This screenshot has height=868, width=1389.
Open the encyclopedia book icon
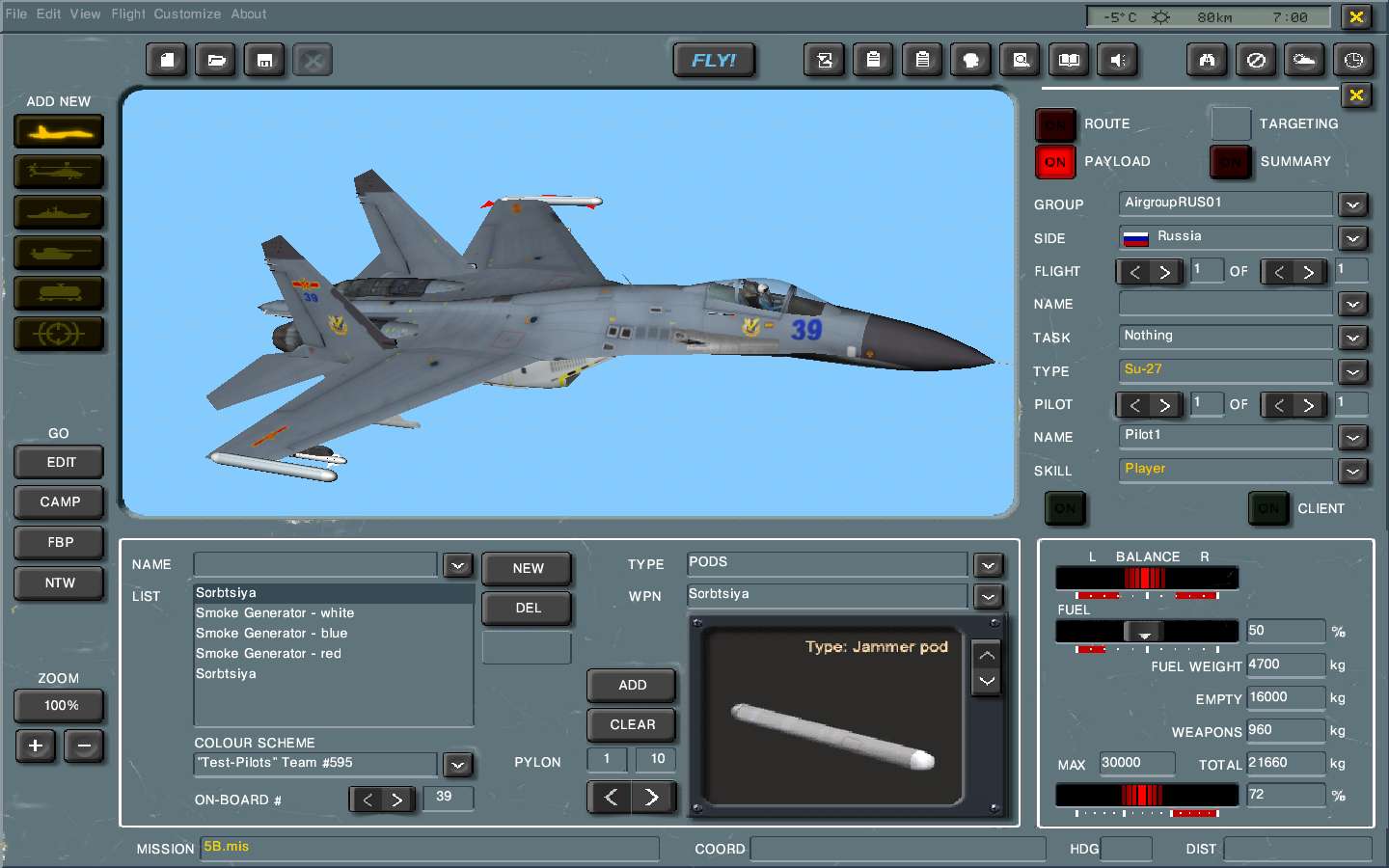click(1069, 60)
